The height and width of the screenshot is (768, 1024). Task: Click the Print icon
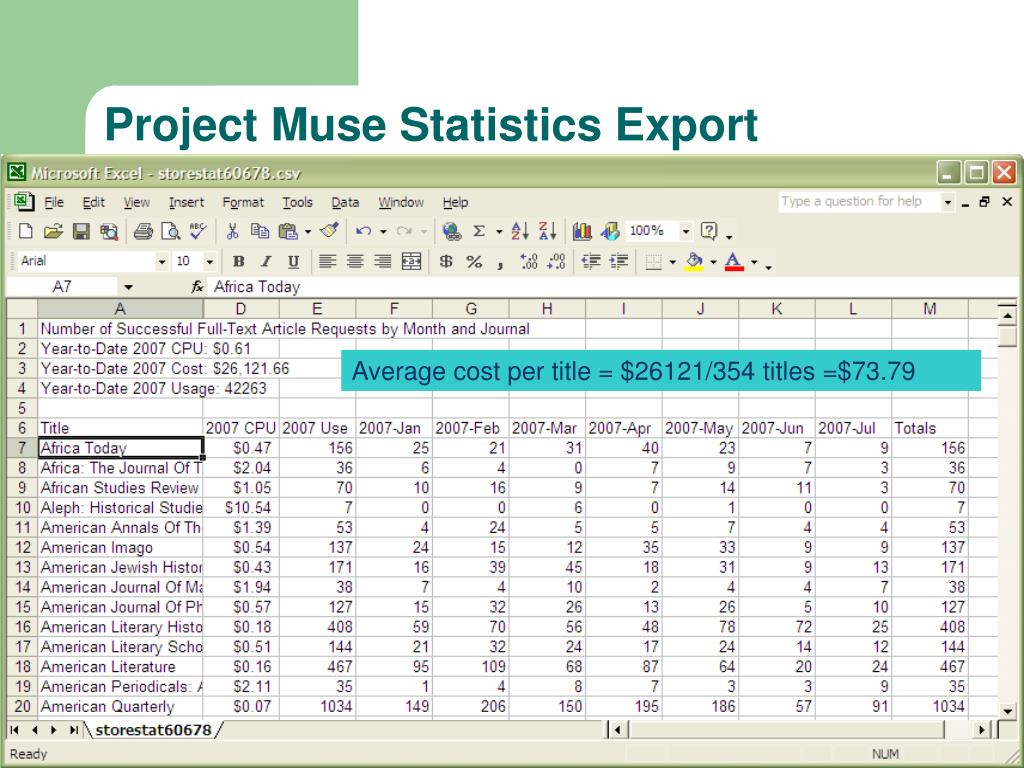click(143, 231)
